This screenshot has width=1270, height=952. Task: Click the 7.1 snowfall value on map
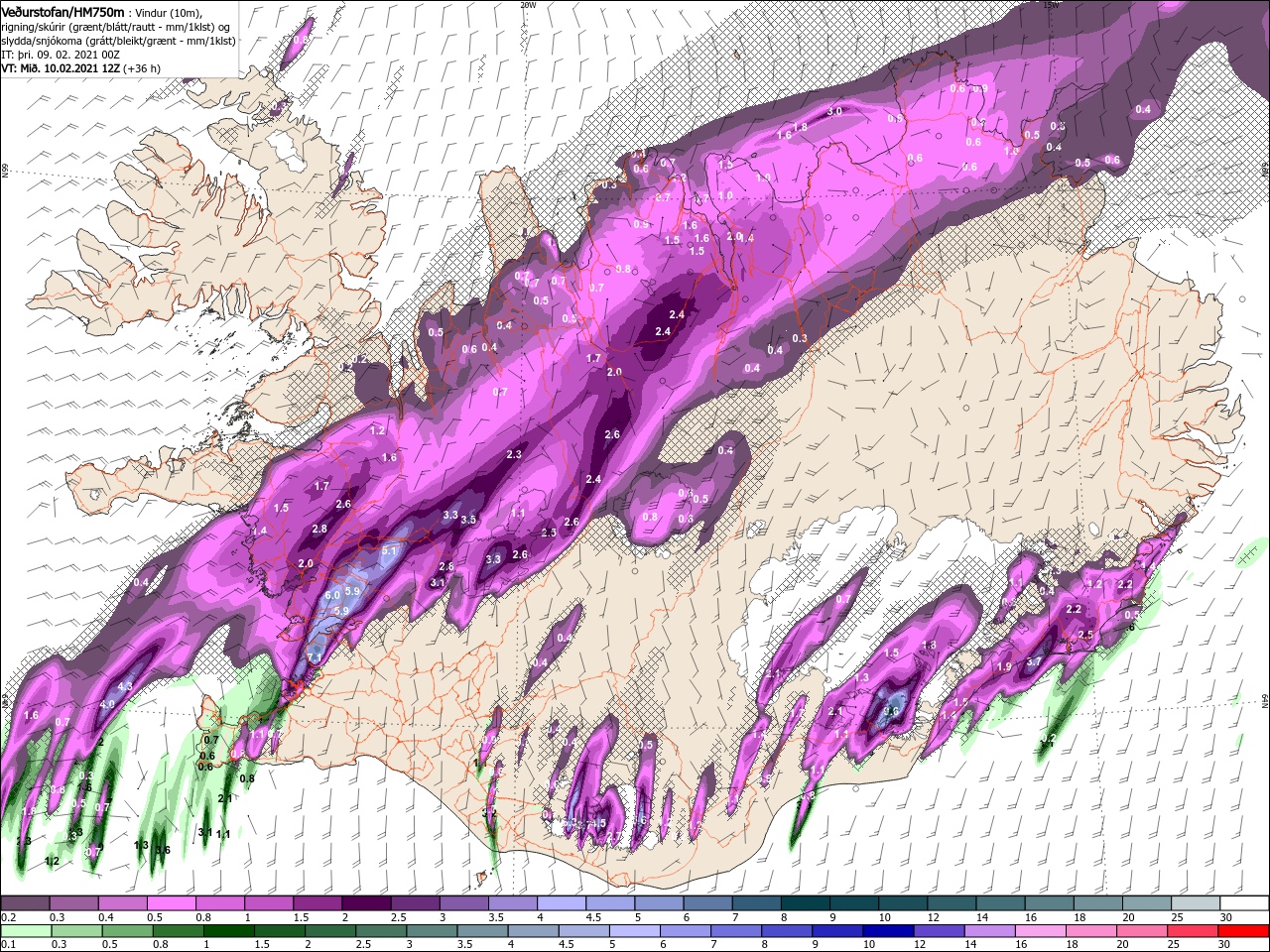pos(316,657)
